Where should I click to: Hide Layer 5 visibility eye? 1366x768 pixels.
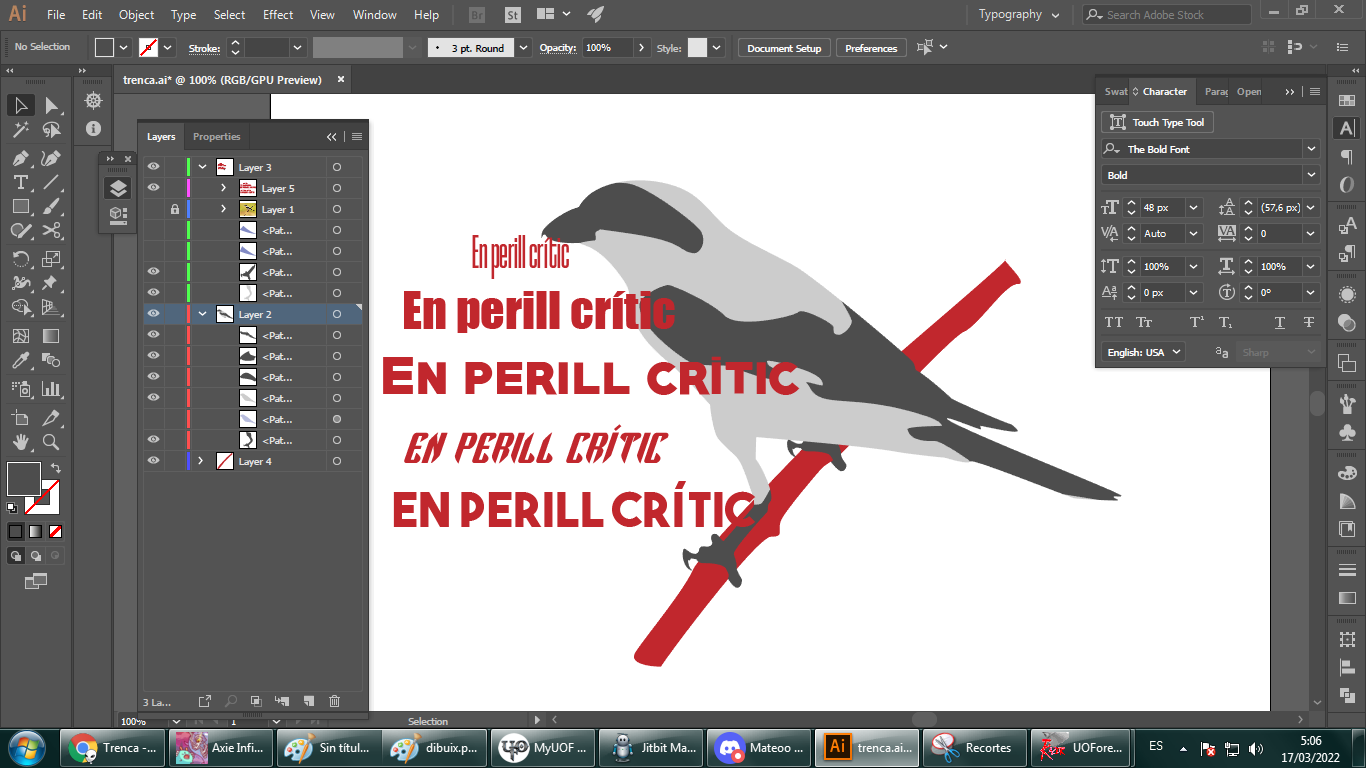click(x=154, y=188)
